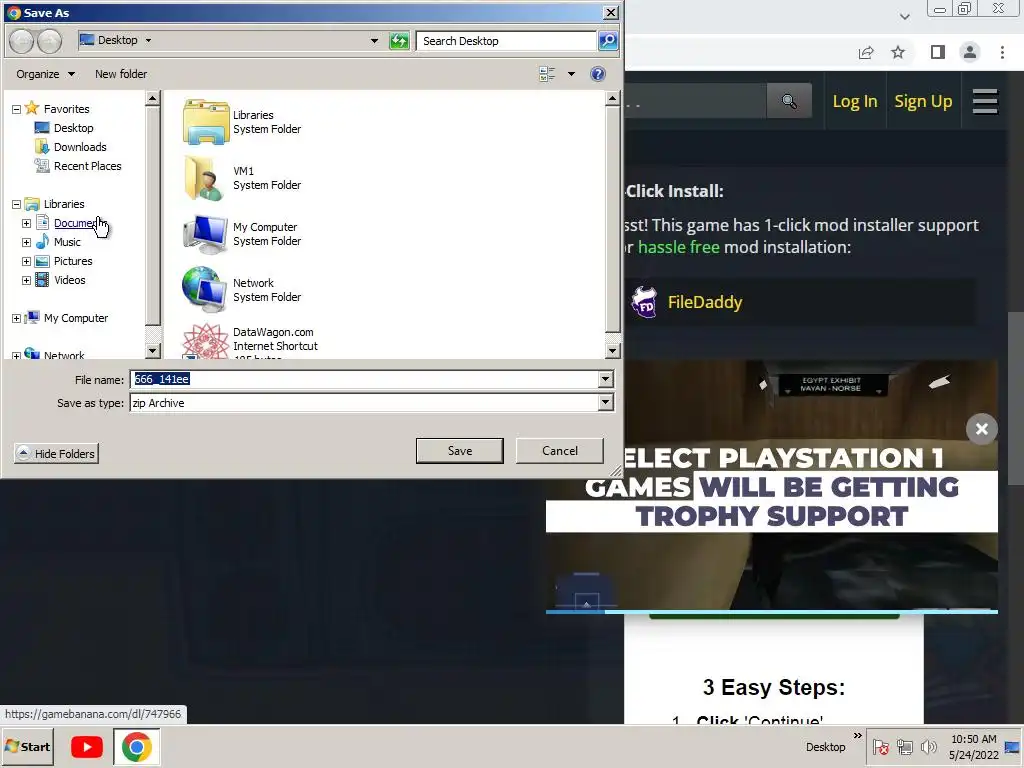The height and width of the screenshot is (768, 1024).
Task: Expand the Videos library node
Action: (26, 280)
